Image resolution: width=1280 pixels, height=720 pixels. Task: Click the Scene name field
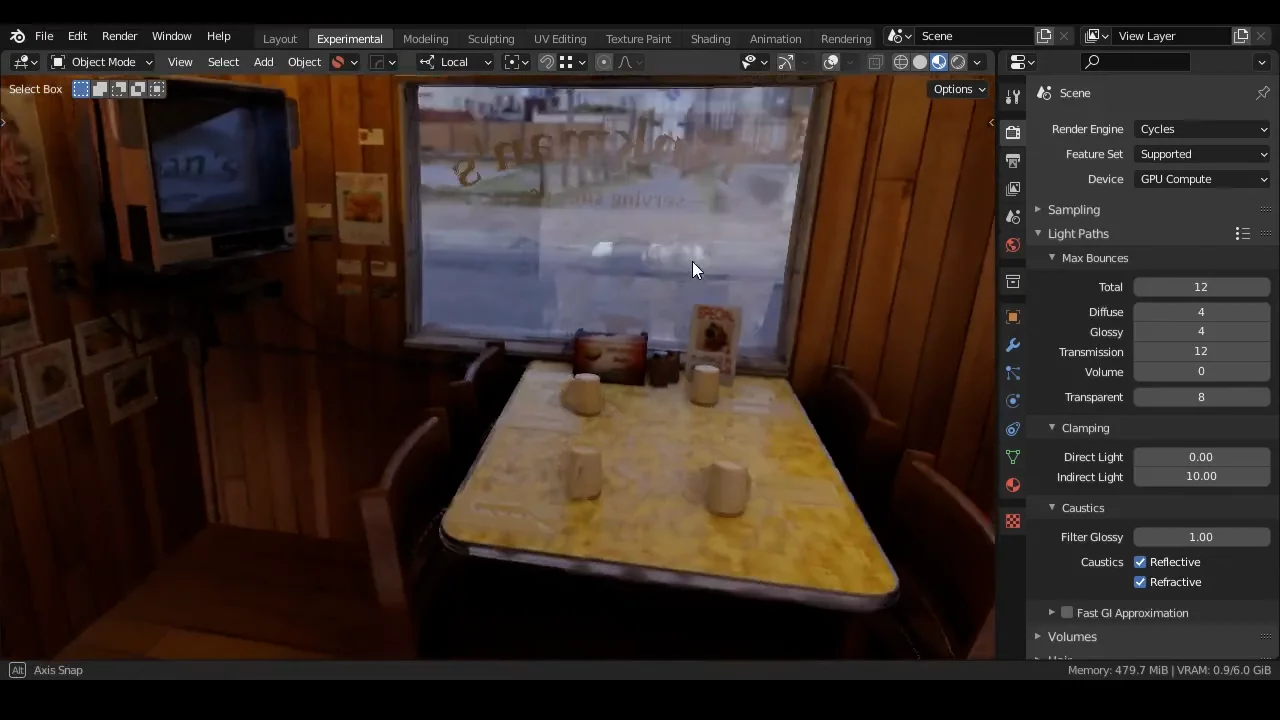975,36
